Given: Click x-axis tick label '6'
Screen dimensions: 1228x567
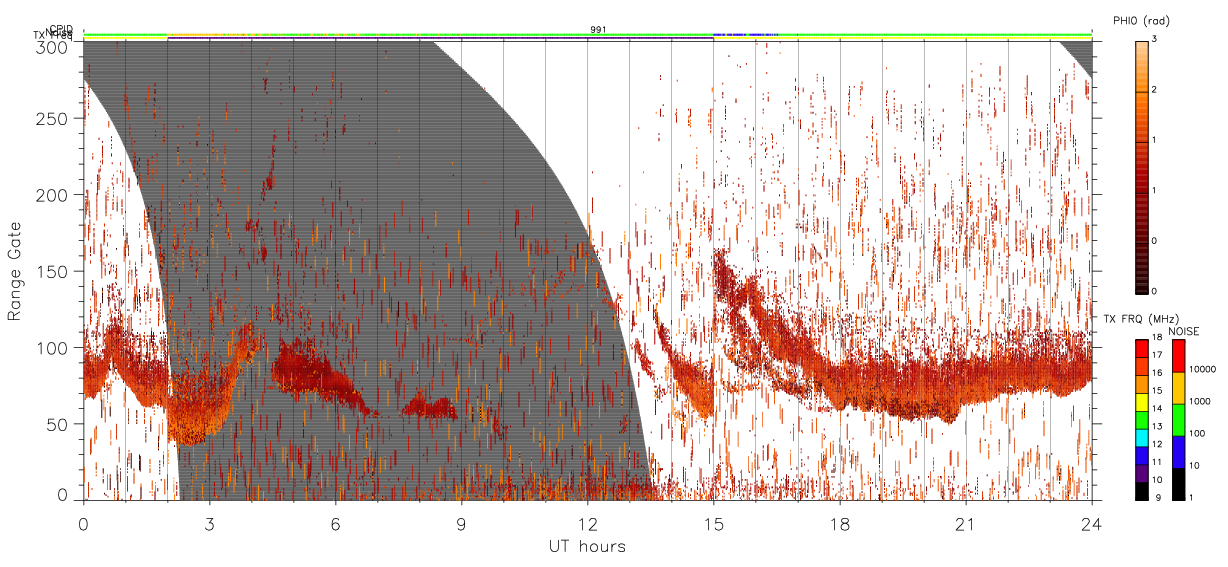Looking at the screenshot, I should [336, 524].
